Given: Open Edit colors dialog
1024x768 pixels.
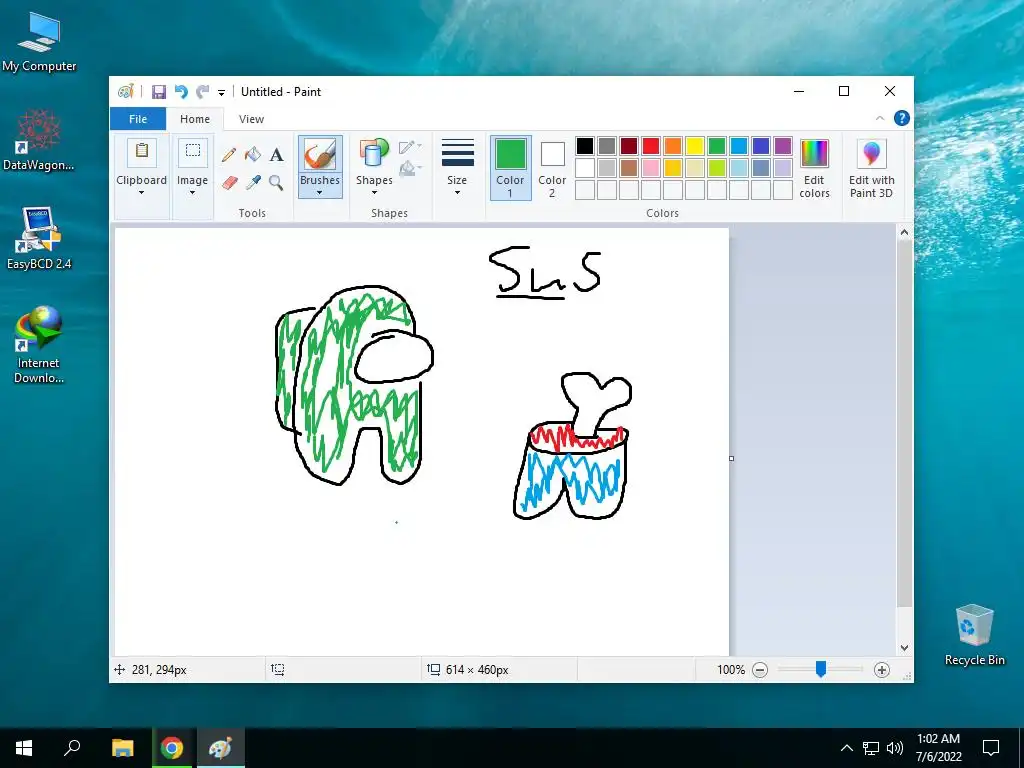Looking at the screenshot, I should pyautogui.click(x=814, y=168).
